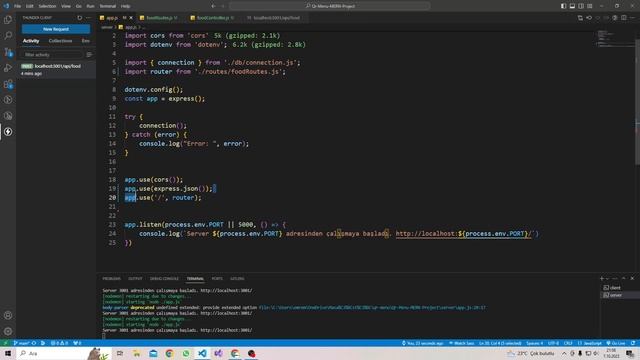
Task: Open the Thunder Client more actions menu
Action: pyautogui.click(x=89, y=18)
